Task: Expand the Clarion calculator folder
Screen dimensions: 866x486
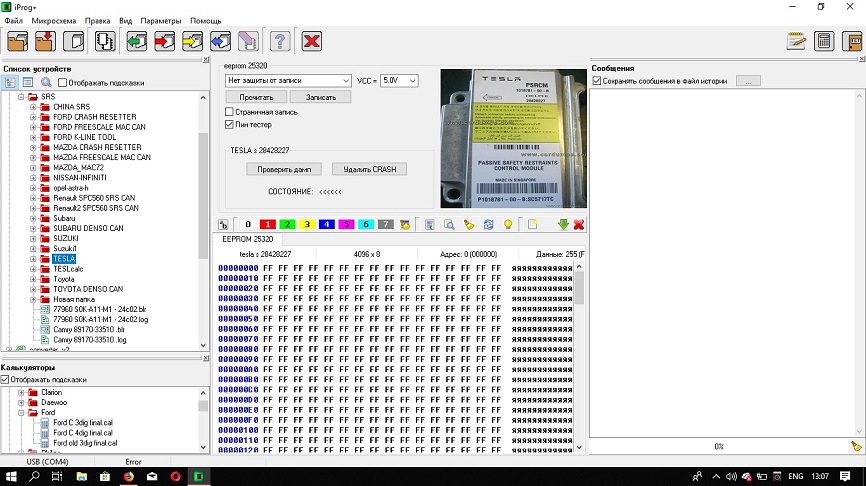Action: tap(21, 392)
